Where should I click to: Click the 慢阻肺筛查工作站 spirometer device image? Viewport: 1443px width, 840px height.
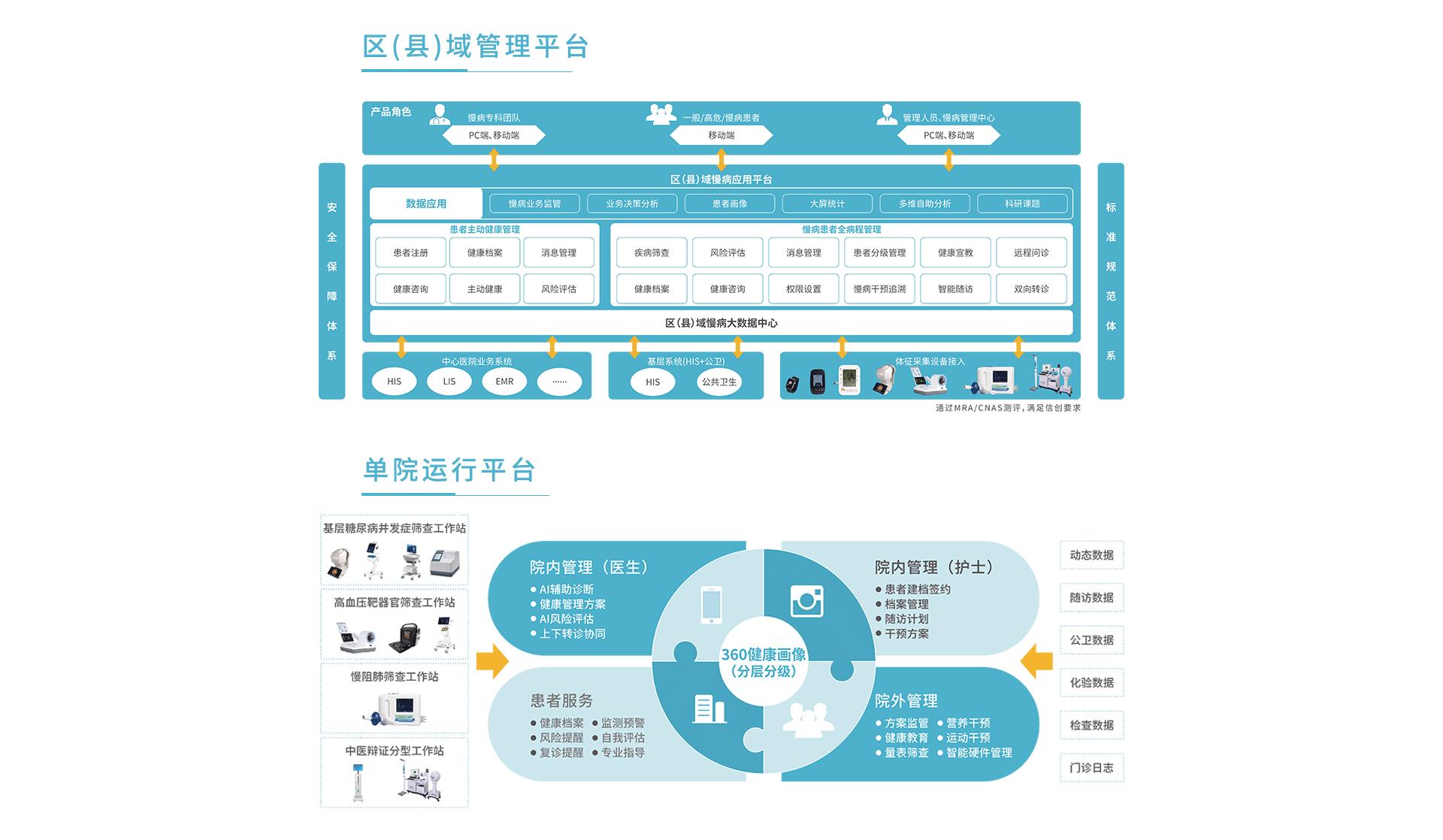(x=395, y=709)
